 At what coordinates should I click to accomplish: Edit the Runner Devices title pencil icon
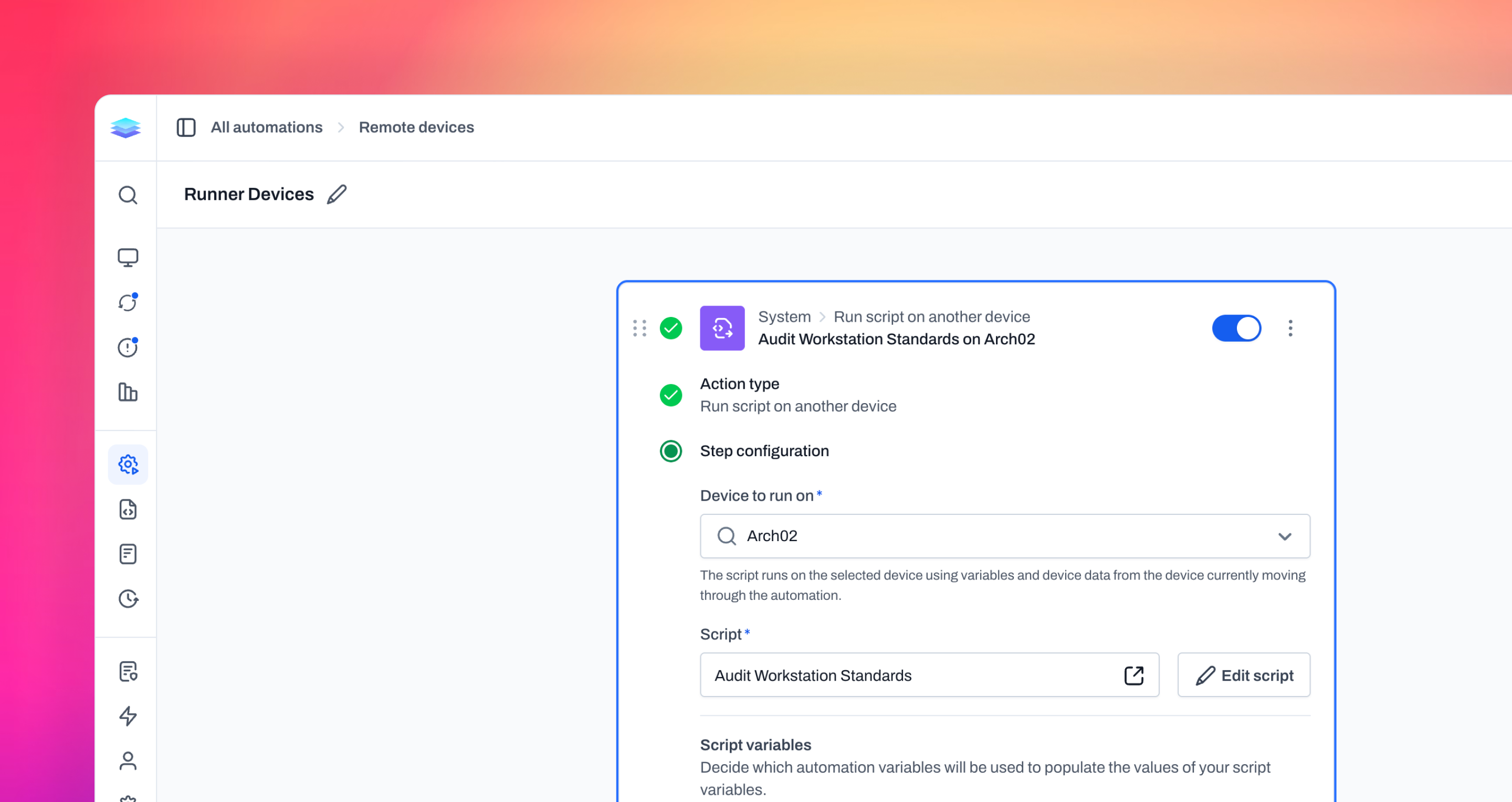337,194
